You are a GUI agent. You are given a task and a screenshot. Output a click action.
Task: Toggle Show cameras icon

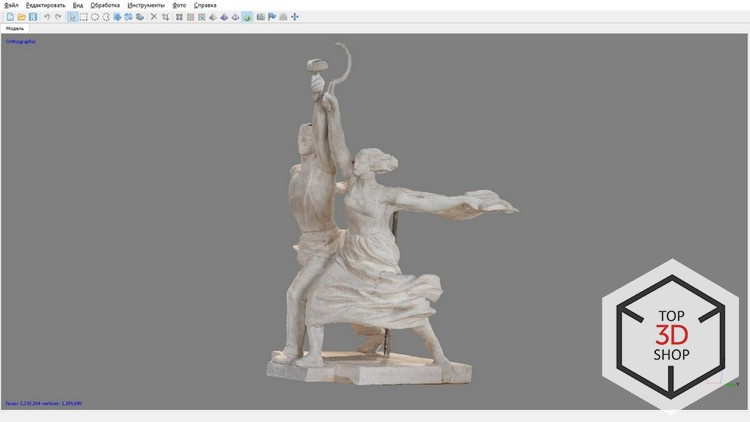click(x=261, y=17)
